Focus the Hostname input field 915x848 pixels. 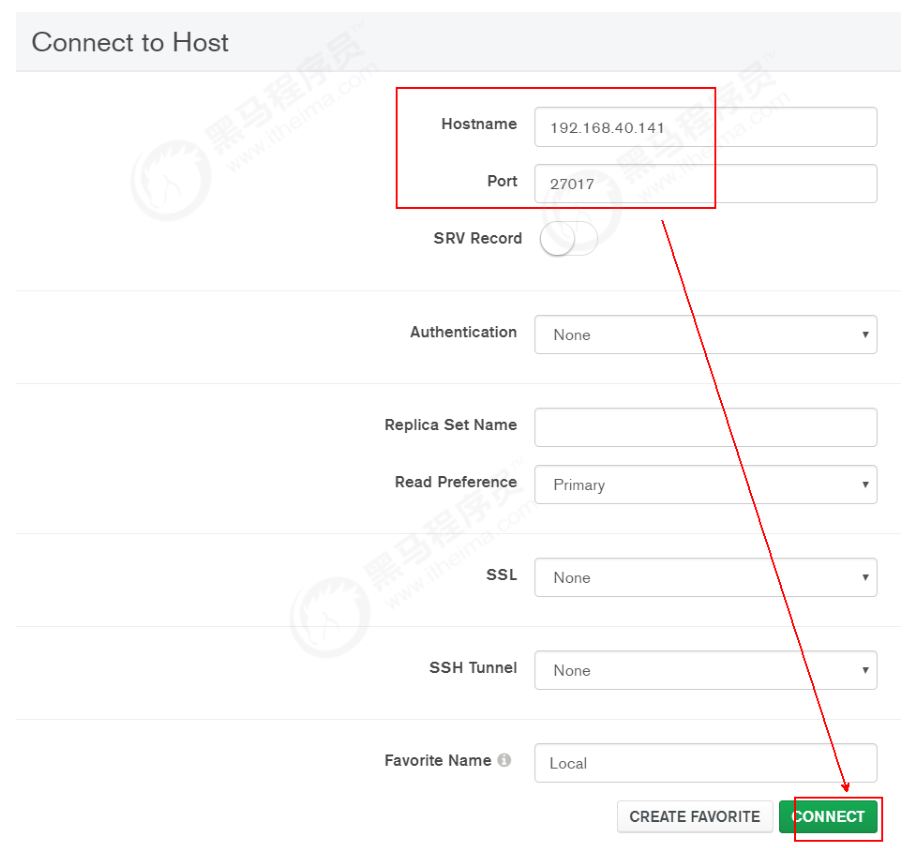coord(705,128)
